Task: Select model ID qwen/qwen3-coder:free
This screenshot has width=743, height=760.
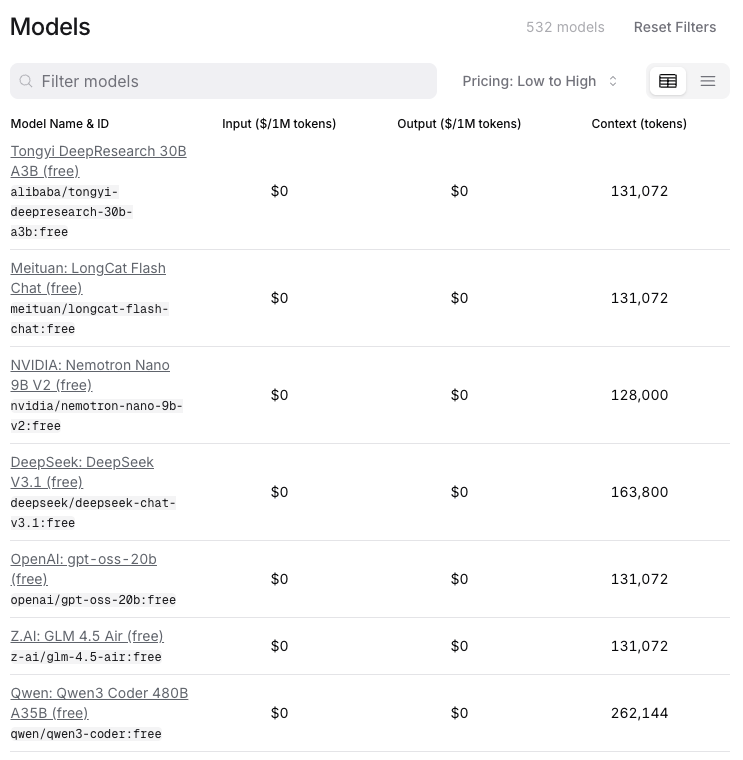Action: click(x=86, y=734)
